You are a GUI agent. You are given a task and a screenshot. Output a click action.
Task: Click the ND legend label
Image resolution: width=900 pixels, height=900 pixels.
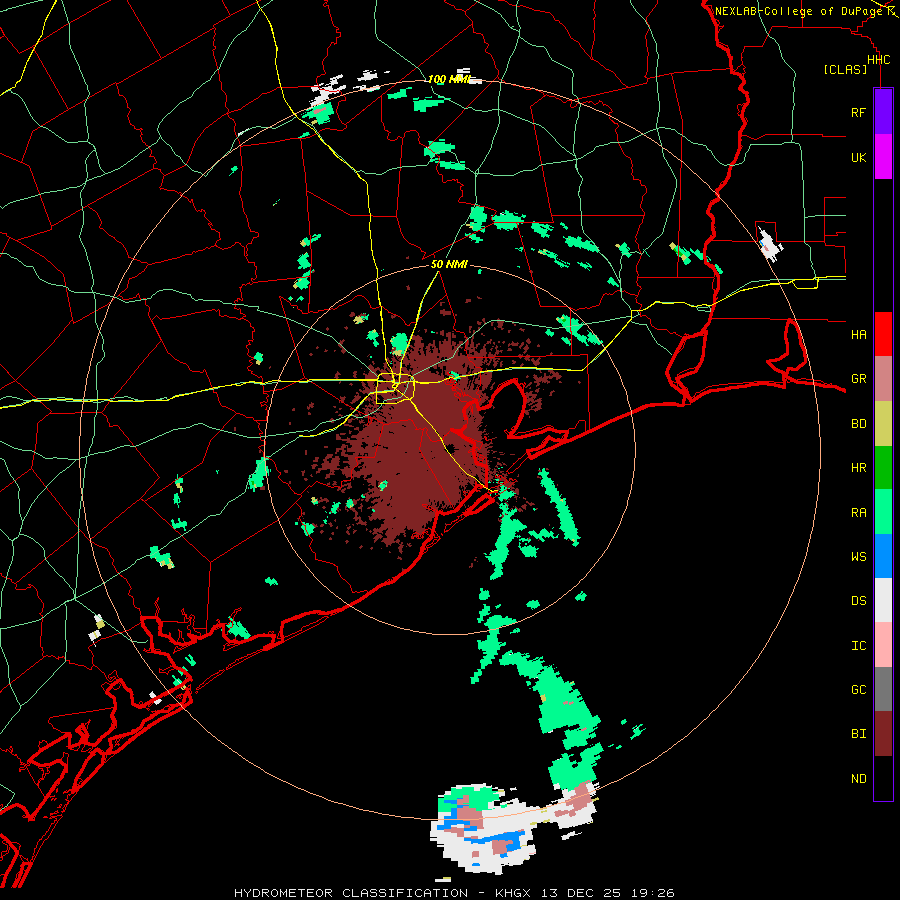[x=858, y=779]
